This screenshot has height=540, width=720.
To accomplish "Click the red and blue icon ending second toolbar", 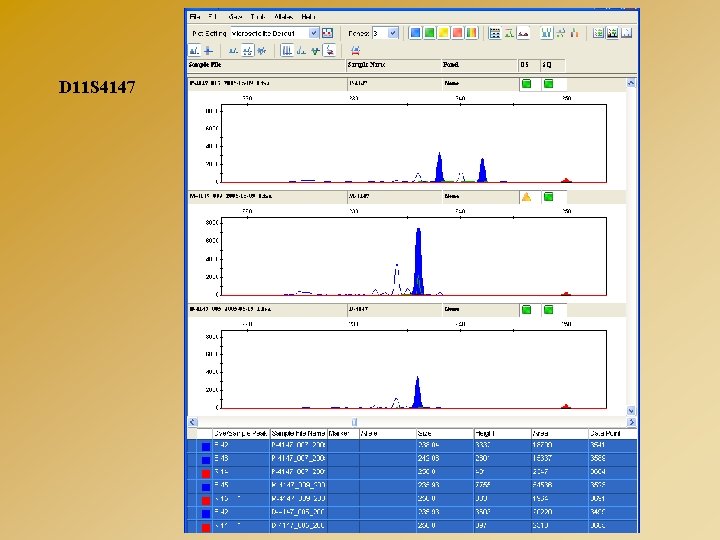I will point(355,51).
